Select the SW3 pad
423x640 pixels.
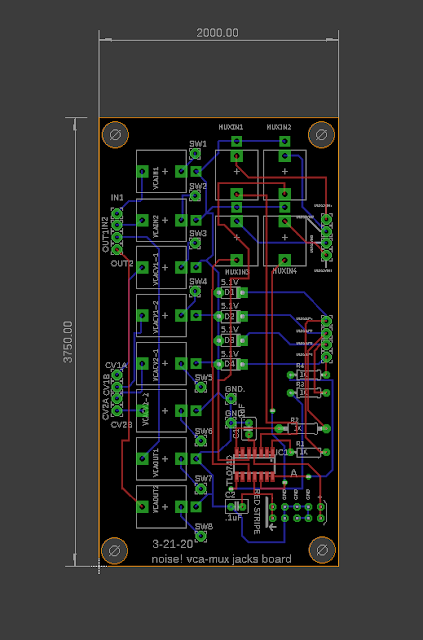coord(195,243)
